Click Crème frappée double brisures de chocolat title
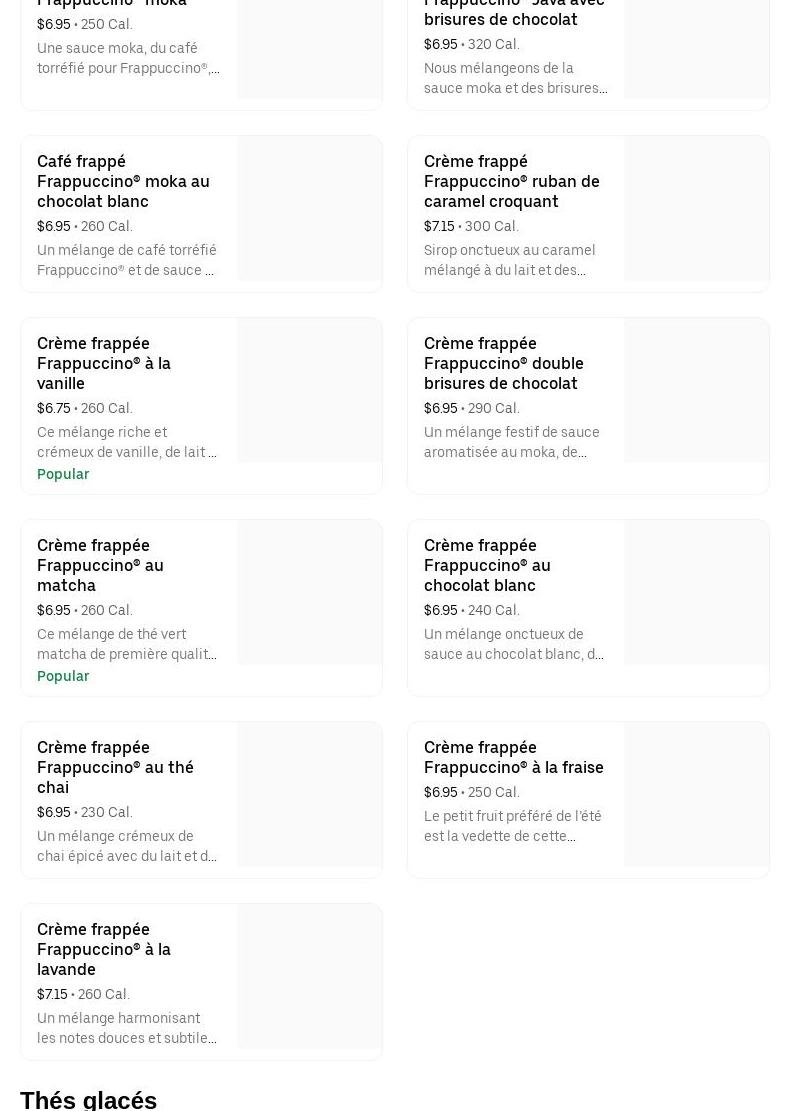This screenshot has height=1111, width=804. [503, 363]
